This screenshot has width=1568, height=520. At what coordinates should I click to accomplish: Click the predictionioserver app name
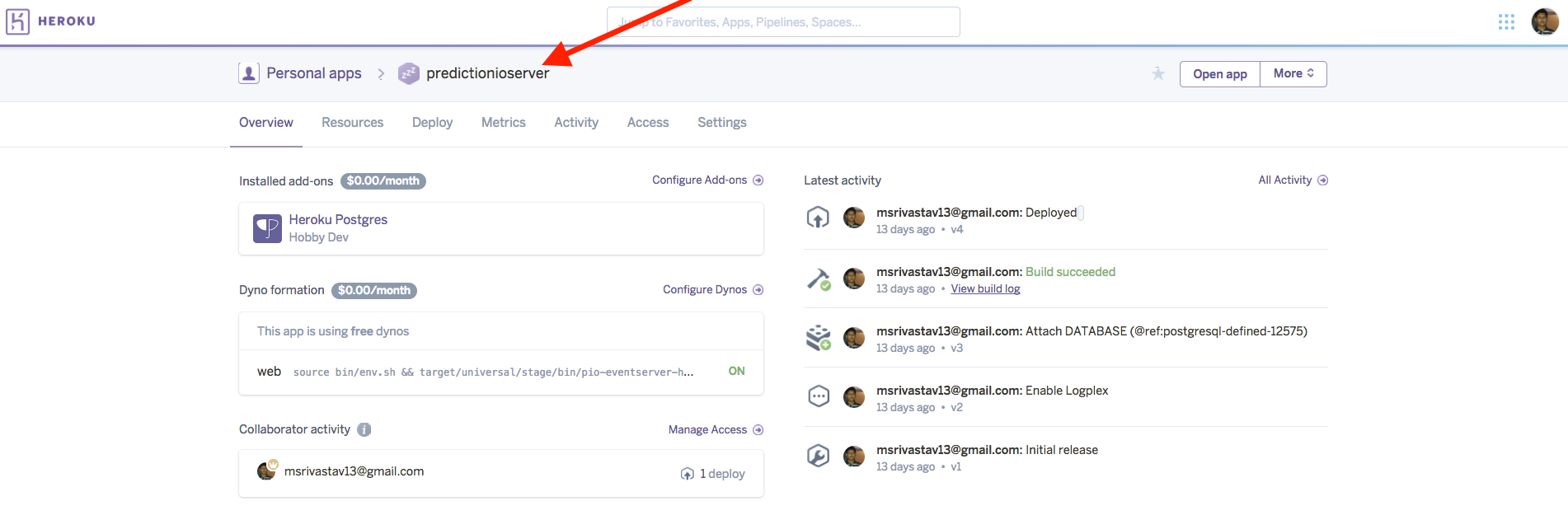click(488, 73)
